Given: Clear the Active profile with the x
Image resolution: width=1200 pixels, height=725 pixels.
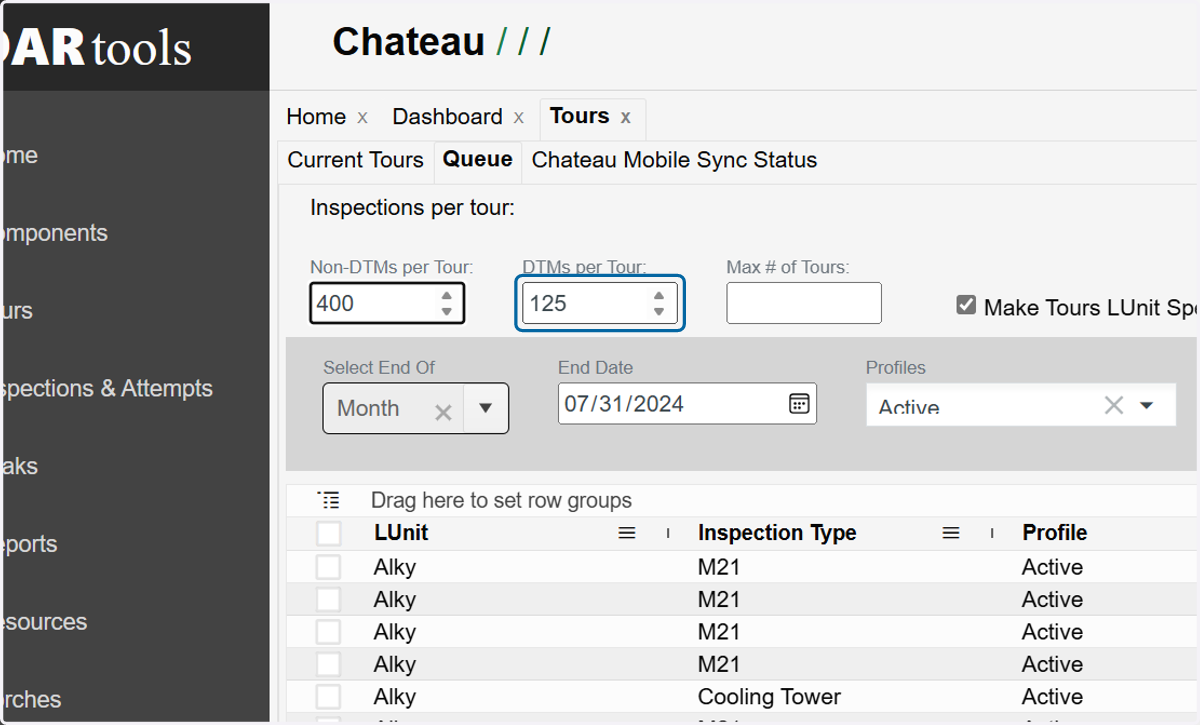Looking at the screenshot, I should pos(1113,405).
